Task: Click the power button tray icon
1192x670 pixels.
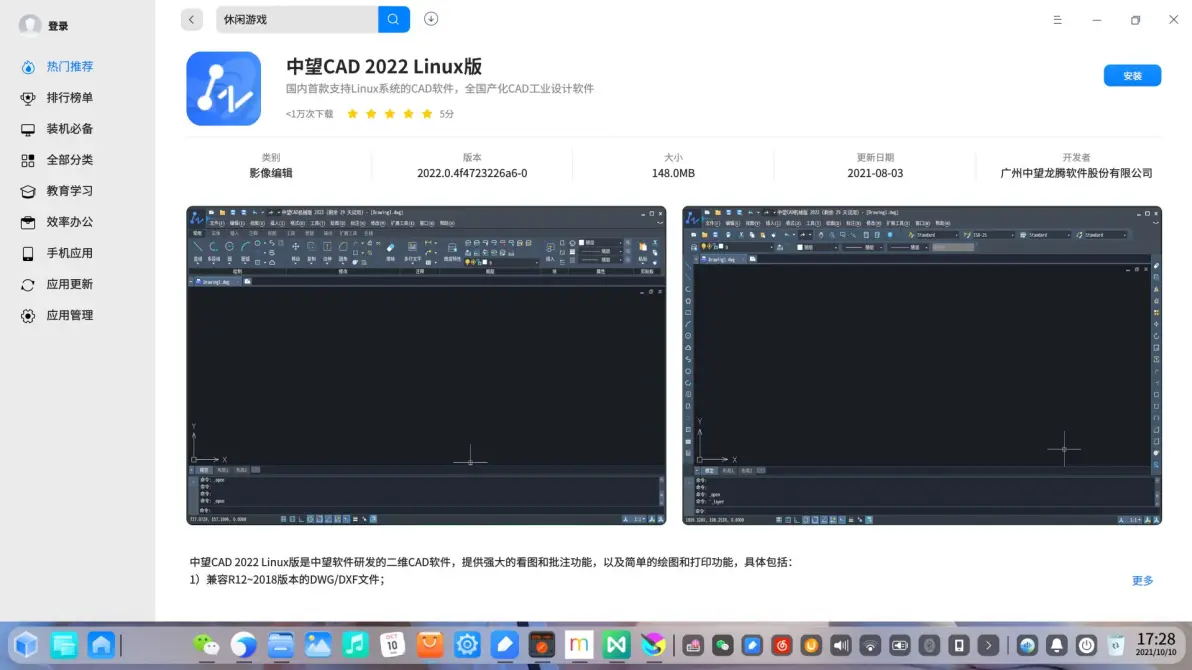Action: (x=1086, y=646)
